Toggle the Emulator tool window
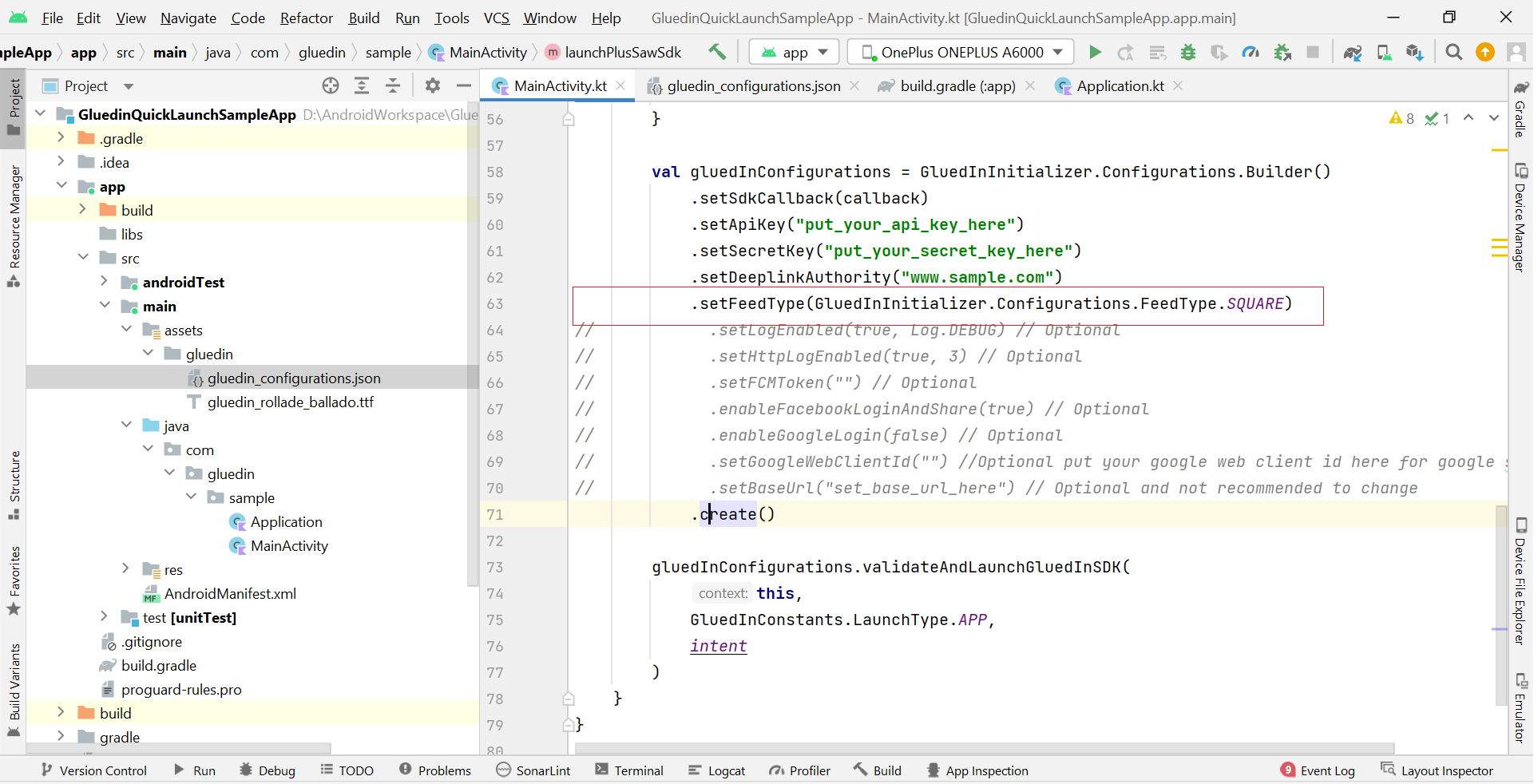Screen dimensions: 1538x784 click(x=1520, y=708)
